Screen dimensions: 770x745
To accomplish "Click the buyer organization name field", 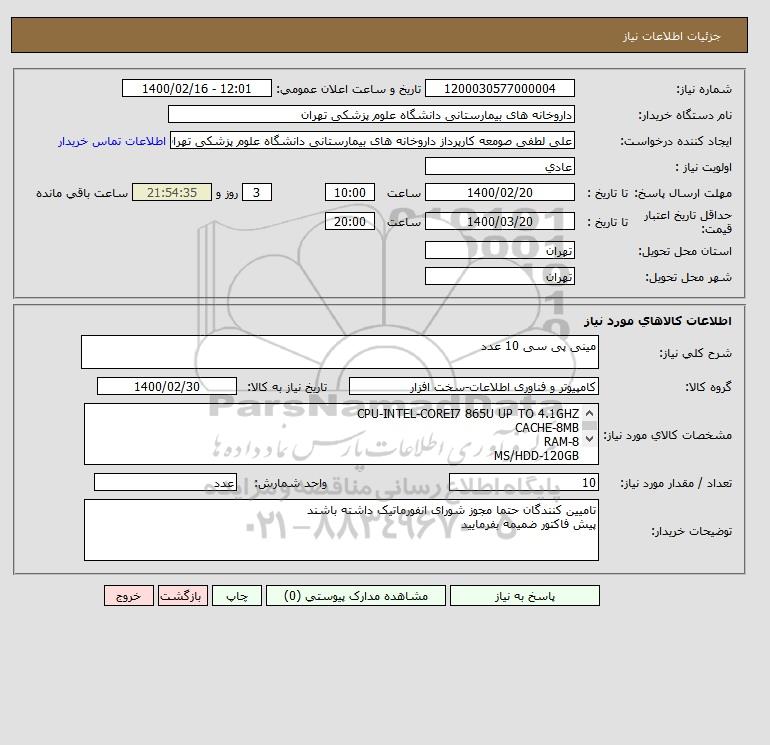I will (x=371, y=114).
